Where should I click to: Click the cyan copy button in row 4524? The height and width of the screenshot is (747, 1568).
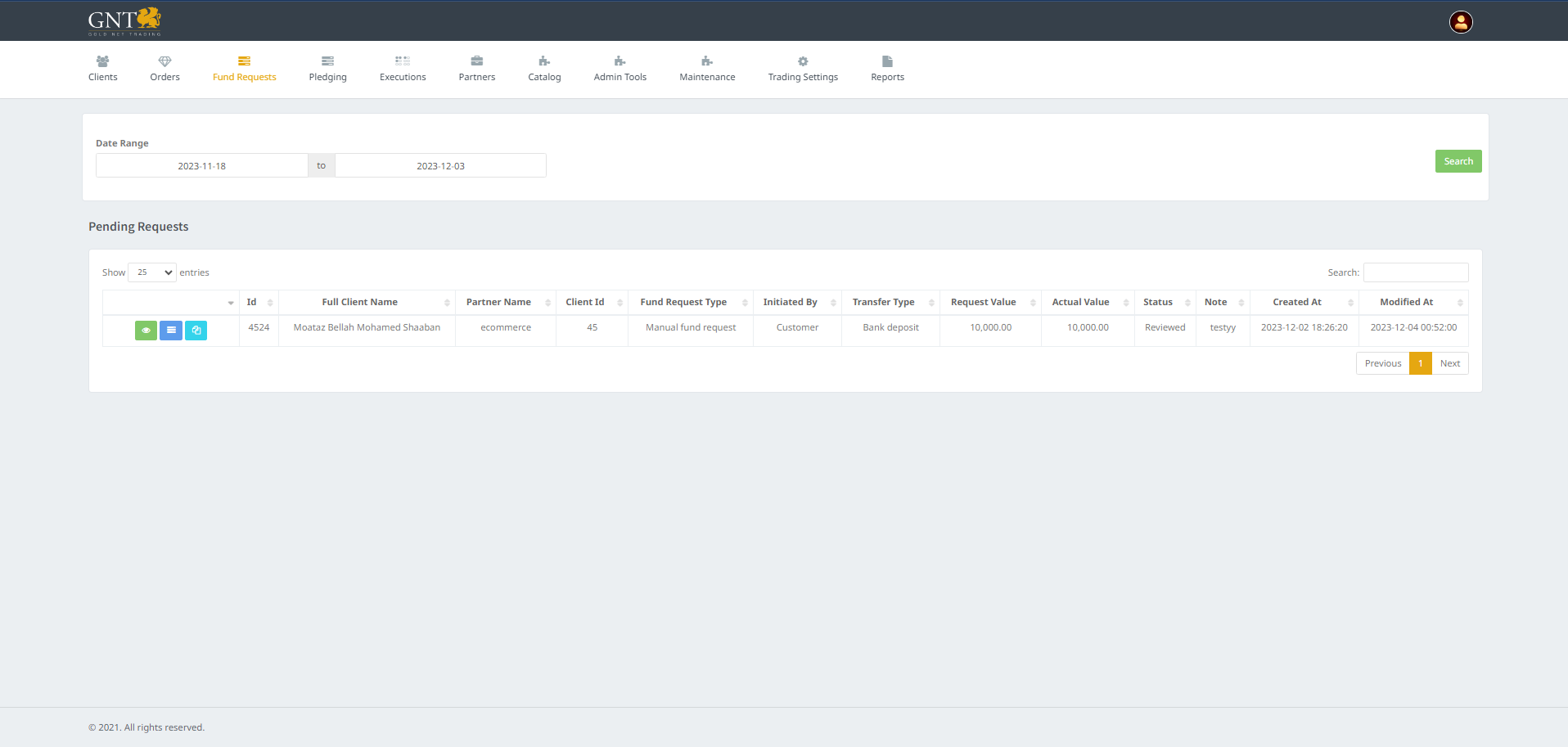[196, 331]
